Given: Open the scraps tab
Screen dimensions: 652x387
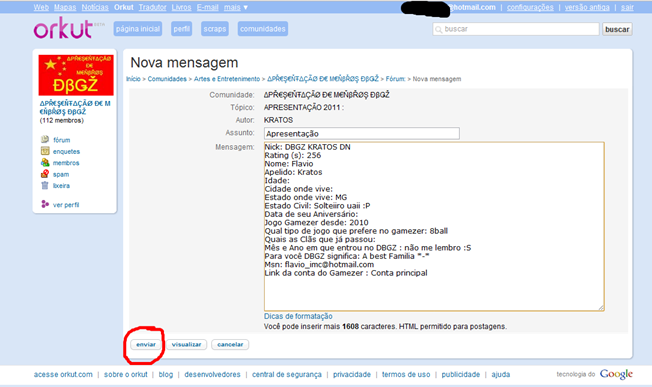Looking at the screenshot, I should tap(215, 29).
